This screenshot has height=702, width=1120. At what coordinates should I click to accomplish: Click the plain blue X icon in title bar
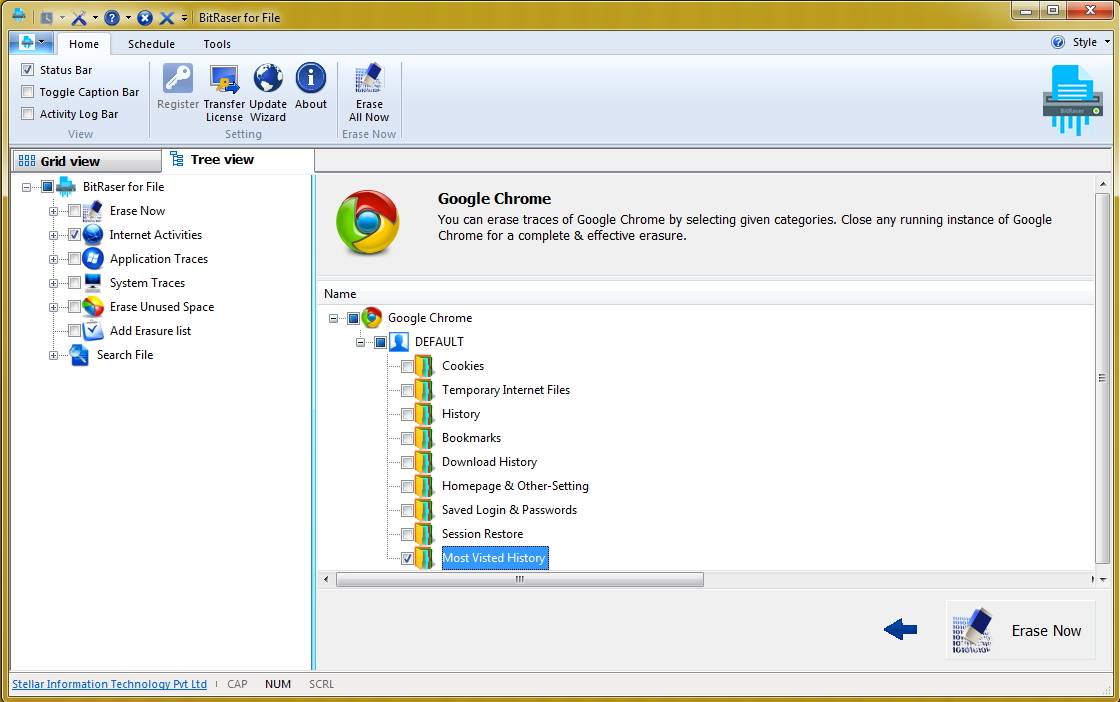(166, 17)
